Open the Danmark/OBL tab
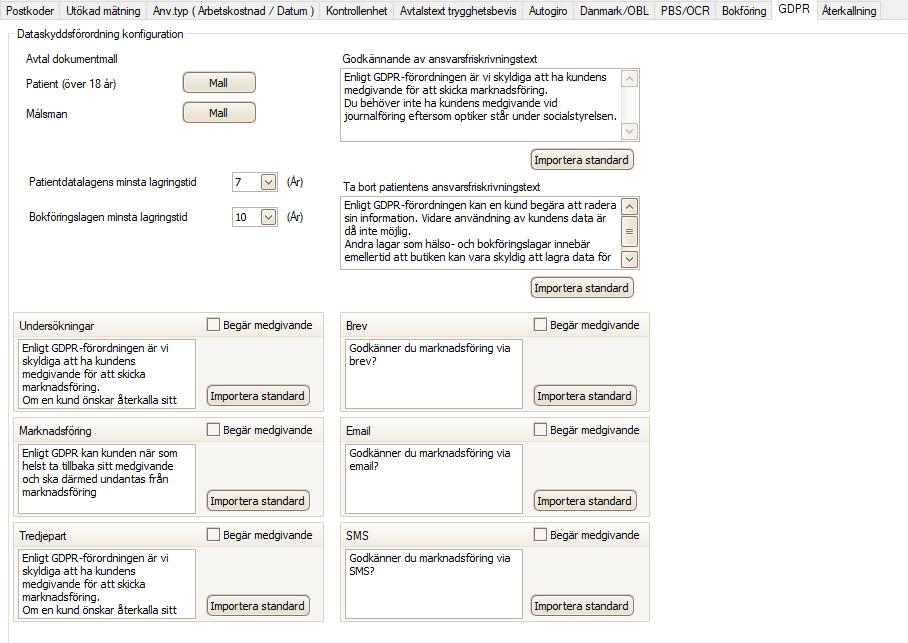 (614, 10)
